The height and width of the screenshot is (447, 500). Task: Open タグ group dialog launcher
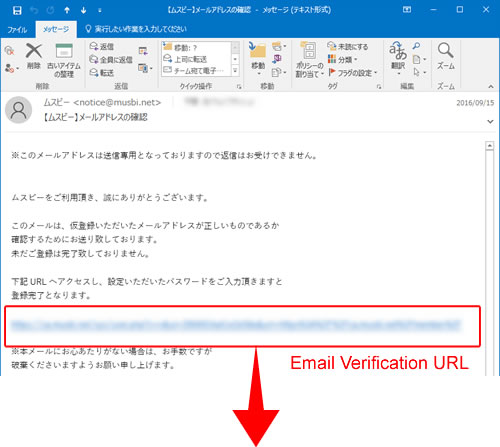coord(379,87)
